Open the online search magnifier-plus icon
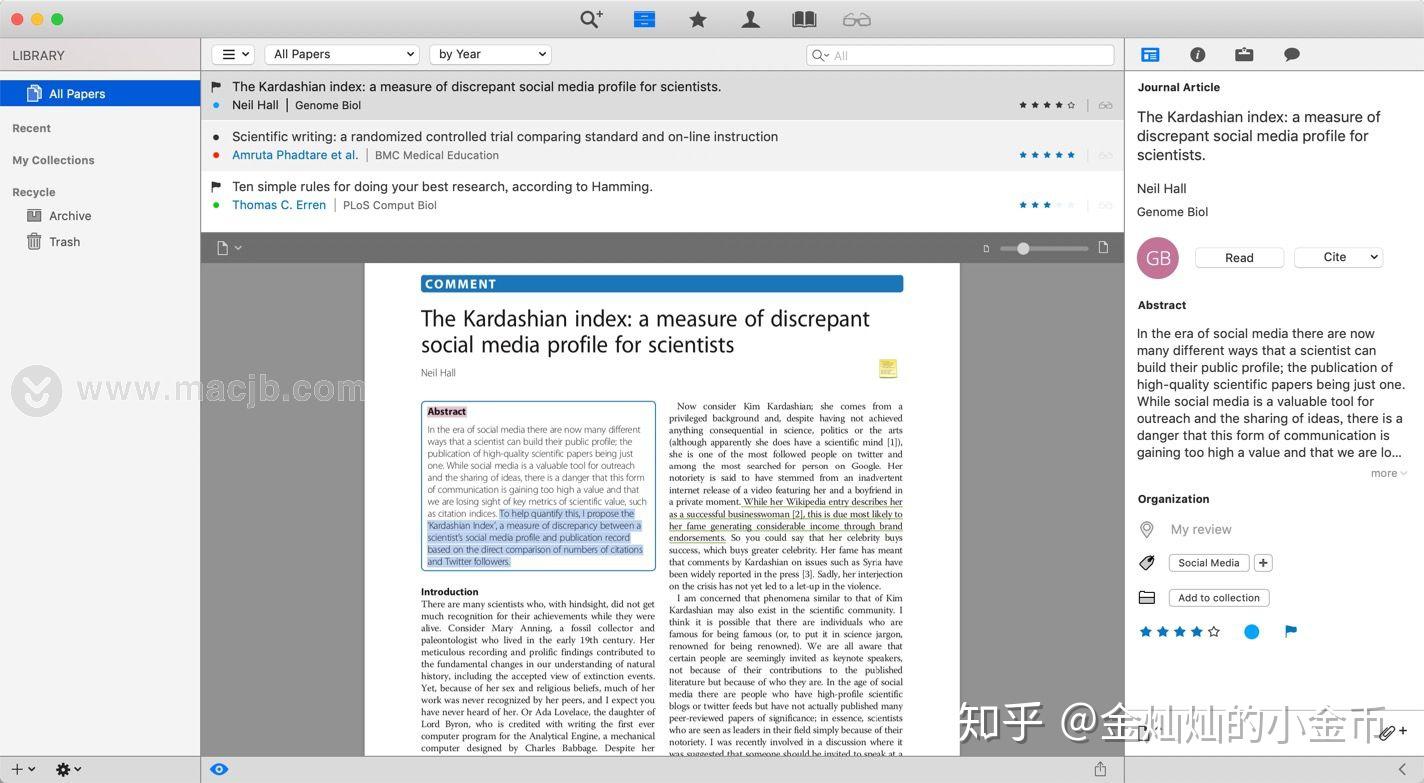This screenshot has height=783, width=1424. coord(591,19)
